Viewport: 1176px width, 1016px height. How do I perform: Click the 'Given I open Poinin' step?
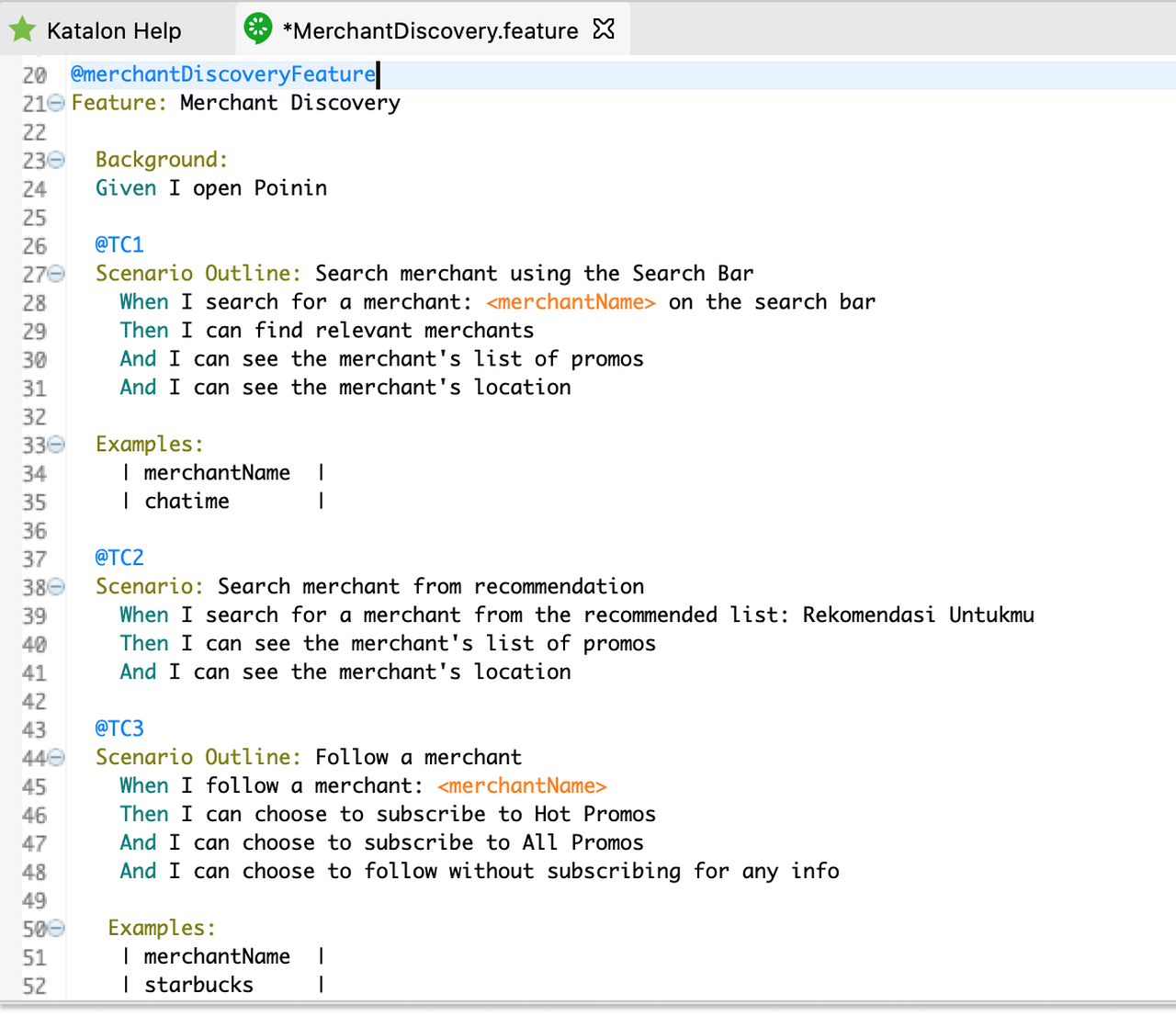point(211,188)
